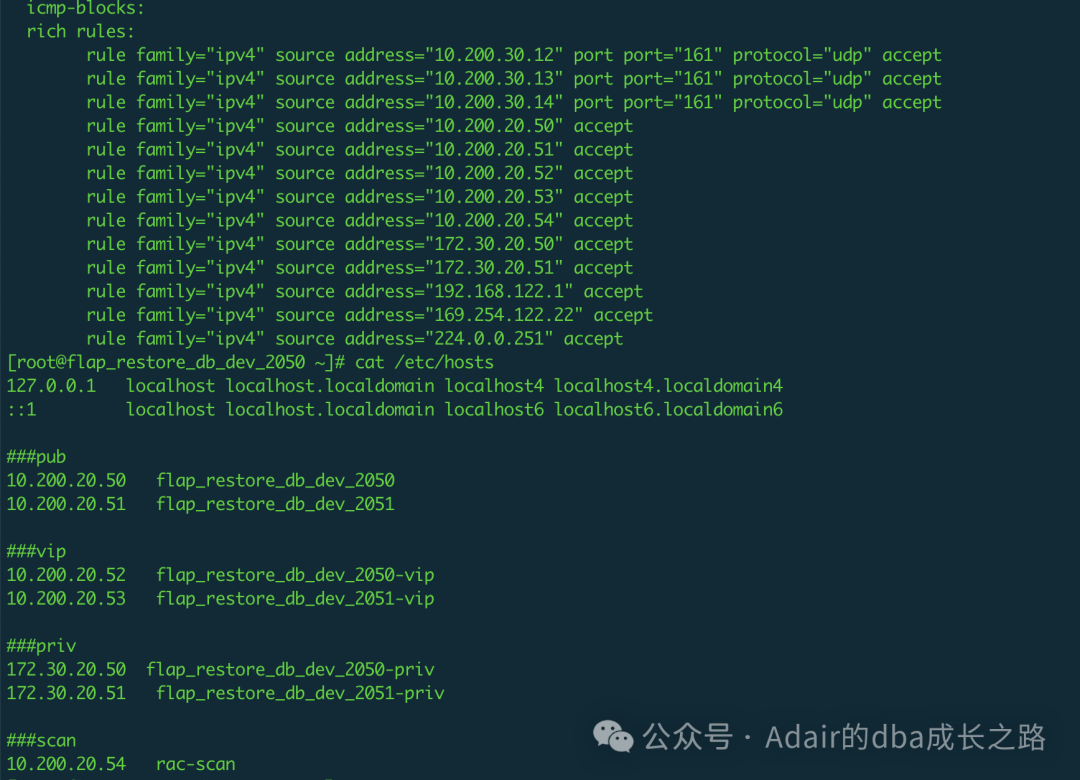The image size is (1080, 780).
Task: Click the flap_restore_db_dev_2050-vip hostname
Action: click(x=295, y=575)
